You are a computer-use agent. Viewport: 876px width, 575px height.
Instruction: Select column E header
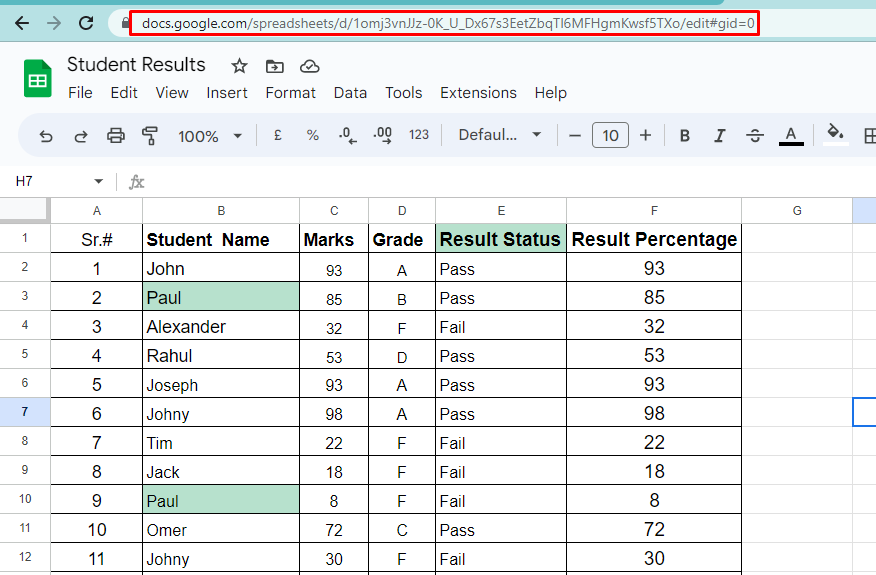tap(501, 211)
